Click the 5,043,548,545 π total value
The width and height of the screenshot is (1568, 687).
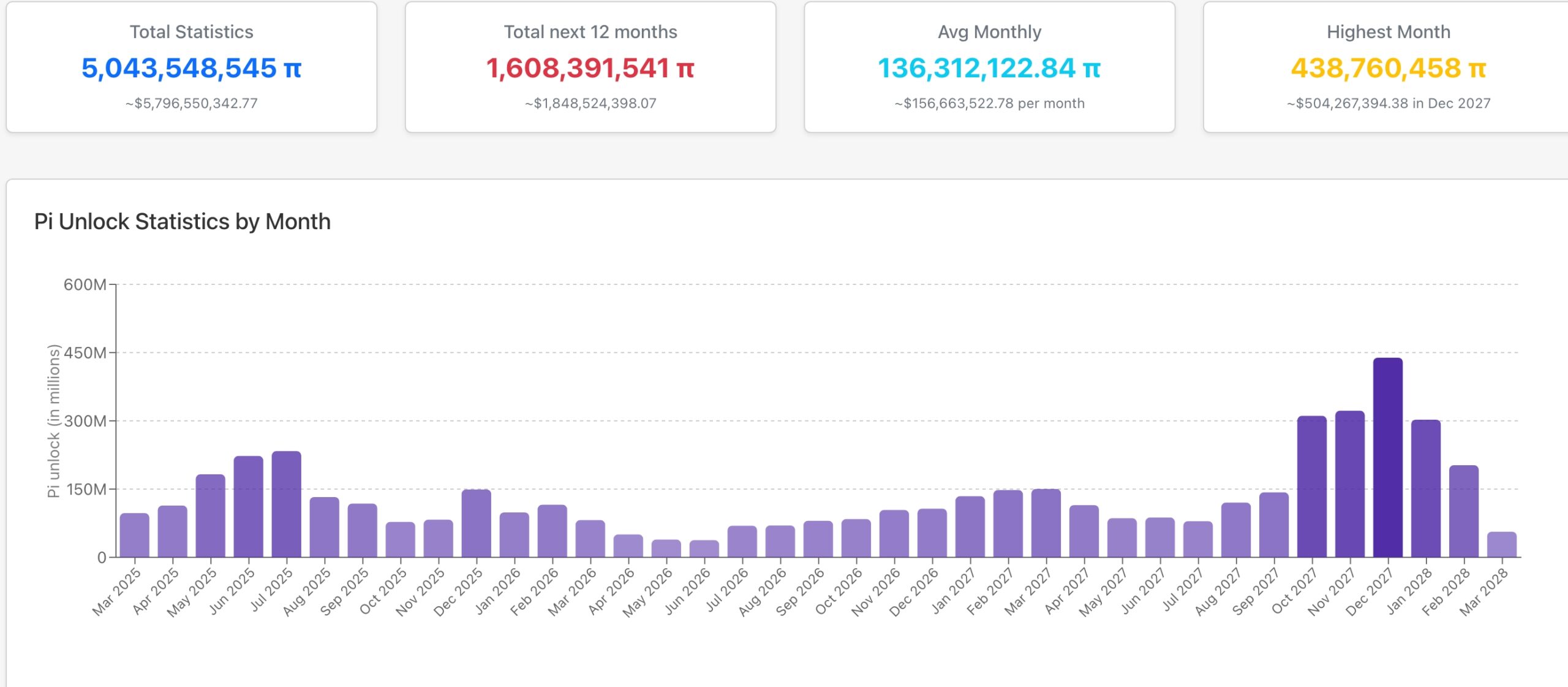pyautogui.click(x=191, y=68)
